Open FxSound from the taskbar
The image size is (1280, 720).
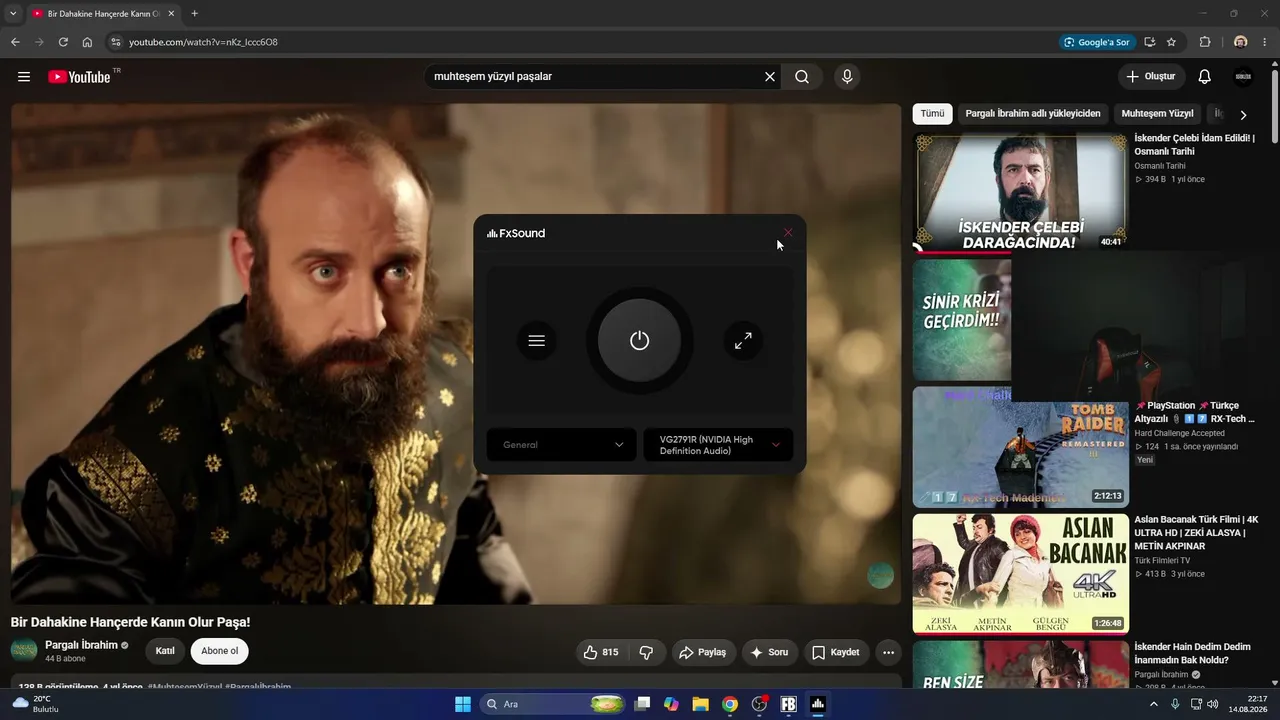click(x=818, y=704)
